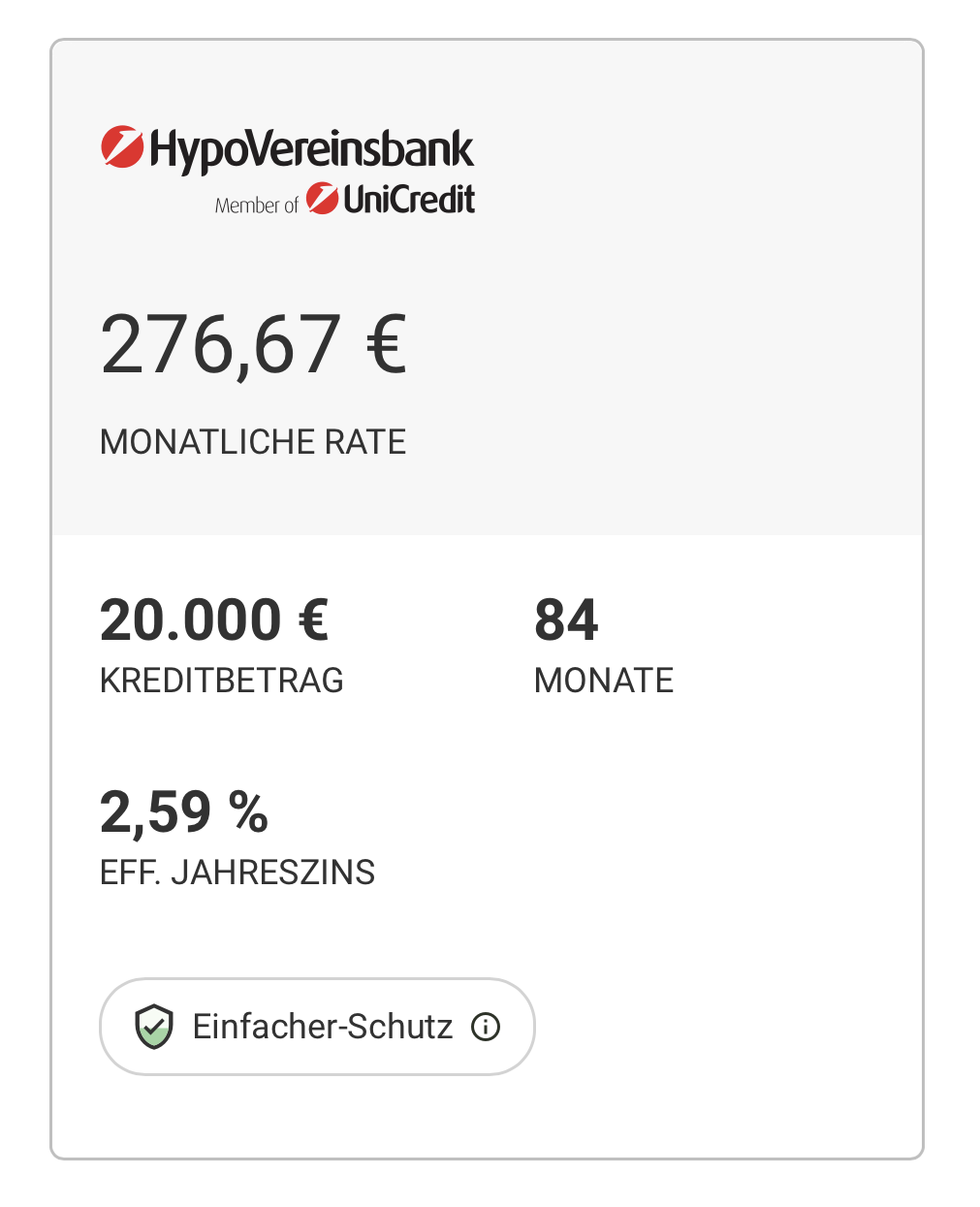This screenshot has width=980, height=1207.
Task: Click the red UniCredit logo symbol
Action: coord(323,199)
